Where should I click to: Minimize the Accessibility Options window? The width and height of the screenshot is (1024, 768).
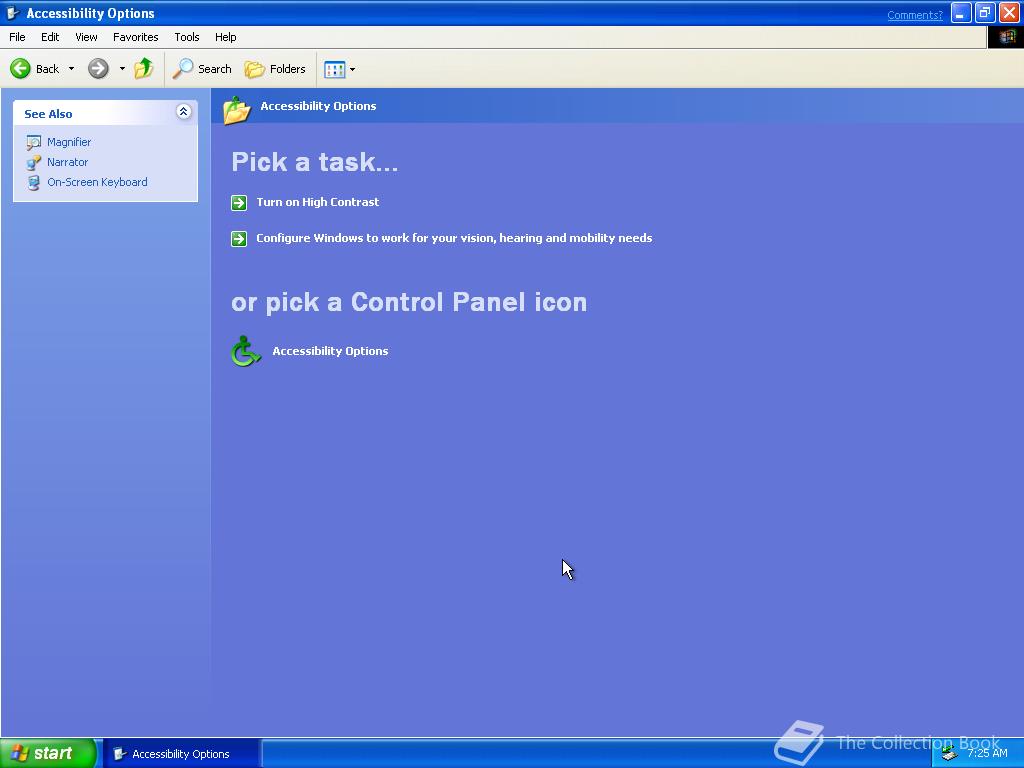click(961, 13)
